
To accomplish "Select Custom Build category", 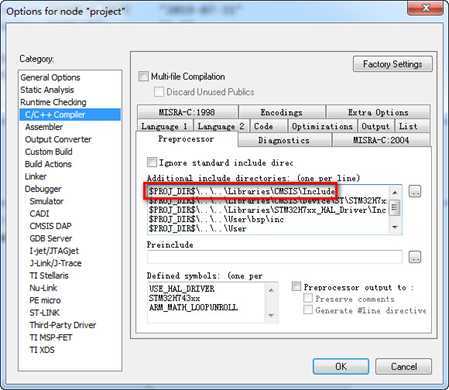I will pyautogui.click(x=49, y=151).
